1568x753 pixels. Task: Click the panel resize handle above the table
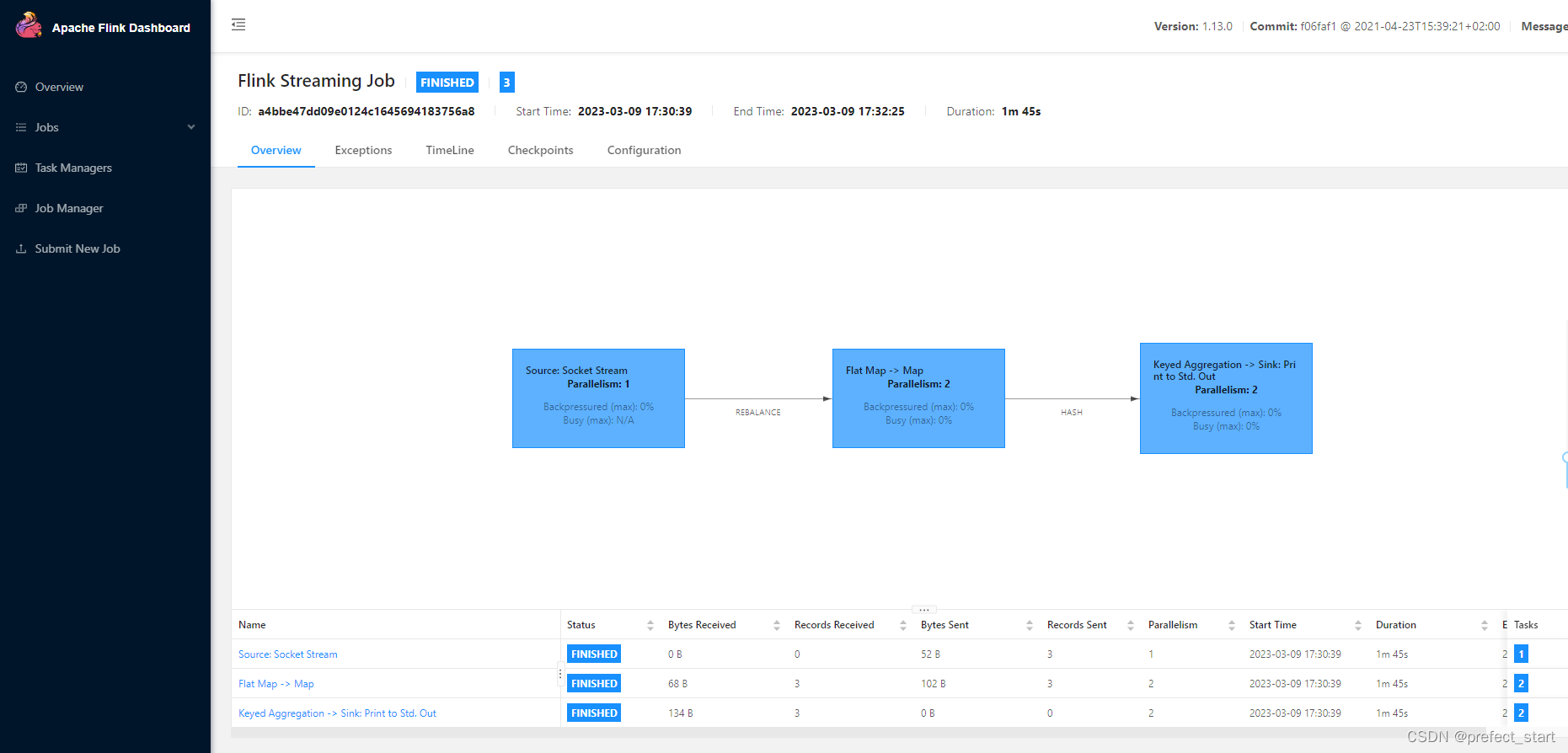click(924, 609)
